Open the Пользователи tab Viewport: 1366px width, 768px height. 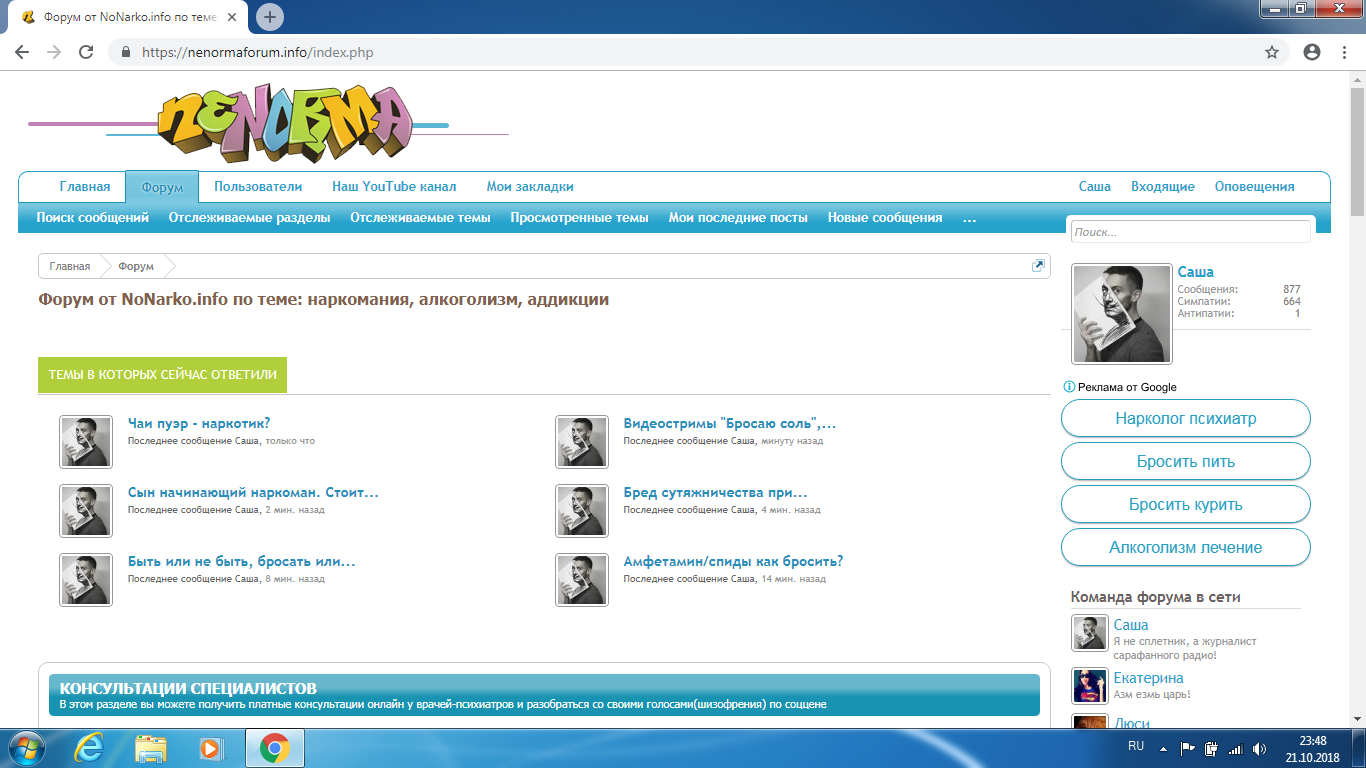(258, 187)
